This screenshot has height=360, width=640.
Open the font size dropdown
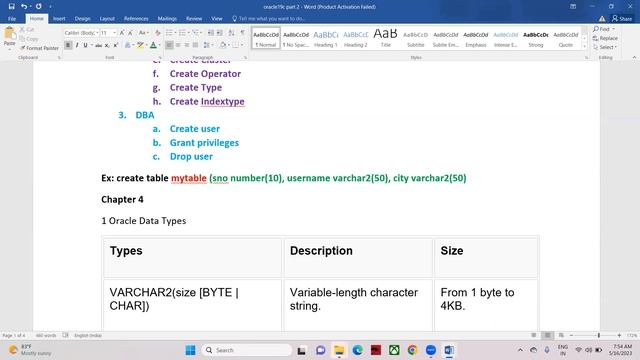click(x=115, y=33)
